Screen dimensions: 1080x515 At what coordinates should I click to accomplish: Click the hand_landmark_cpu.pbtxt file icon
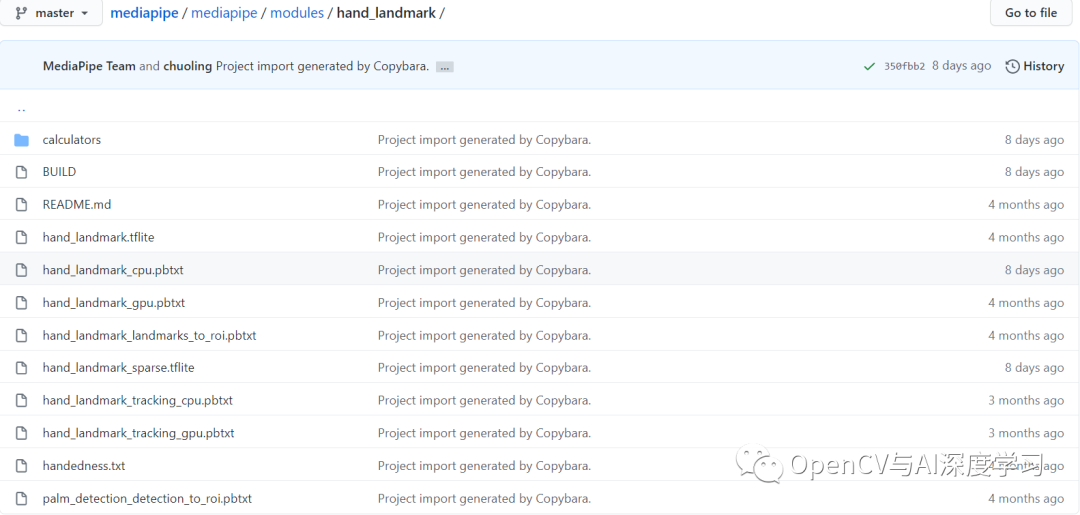point(21,271)
